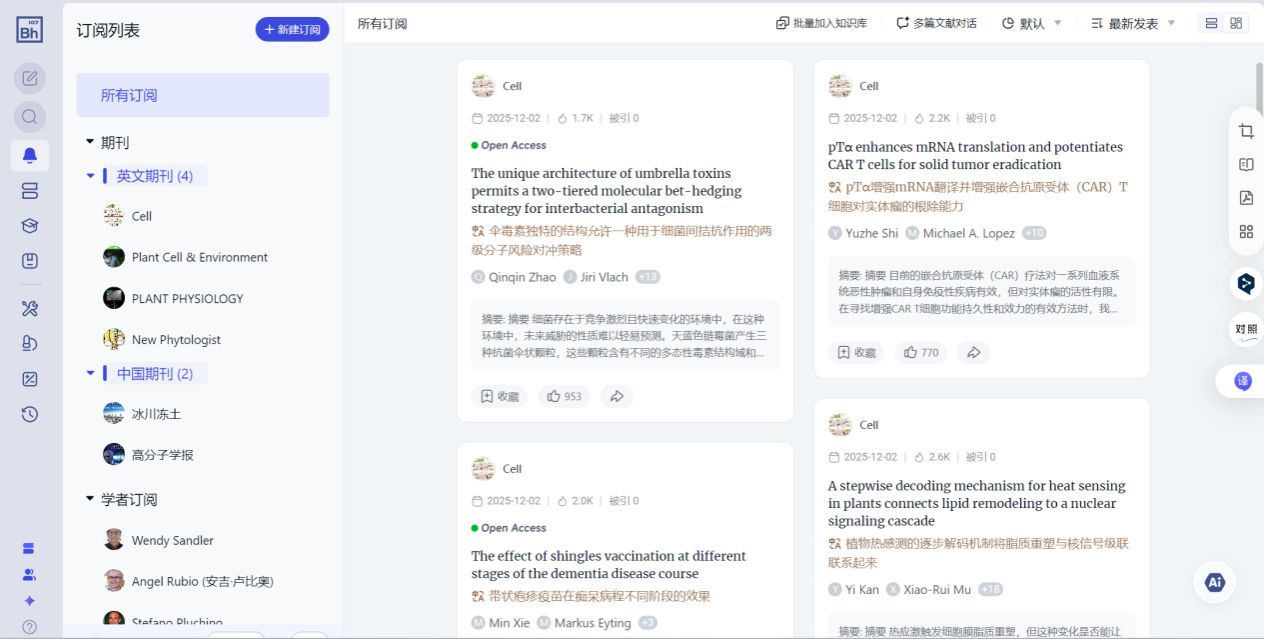1264x639 pixels.
Task: Collapse the 英文期刊 (4) group
Action: (x=91, y=176)
